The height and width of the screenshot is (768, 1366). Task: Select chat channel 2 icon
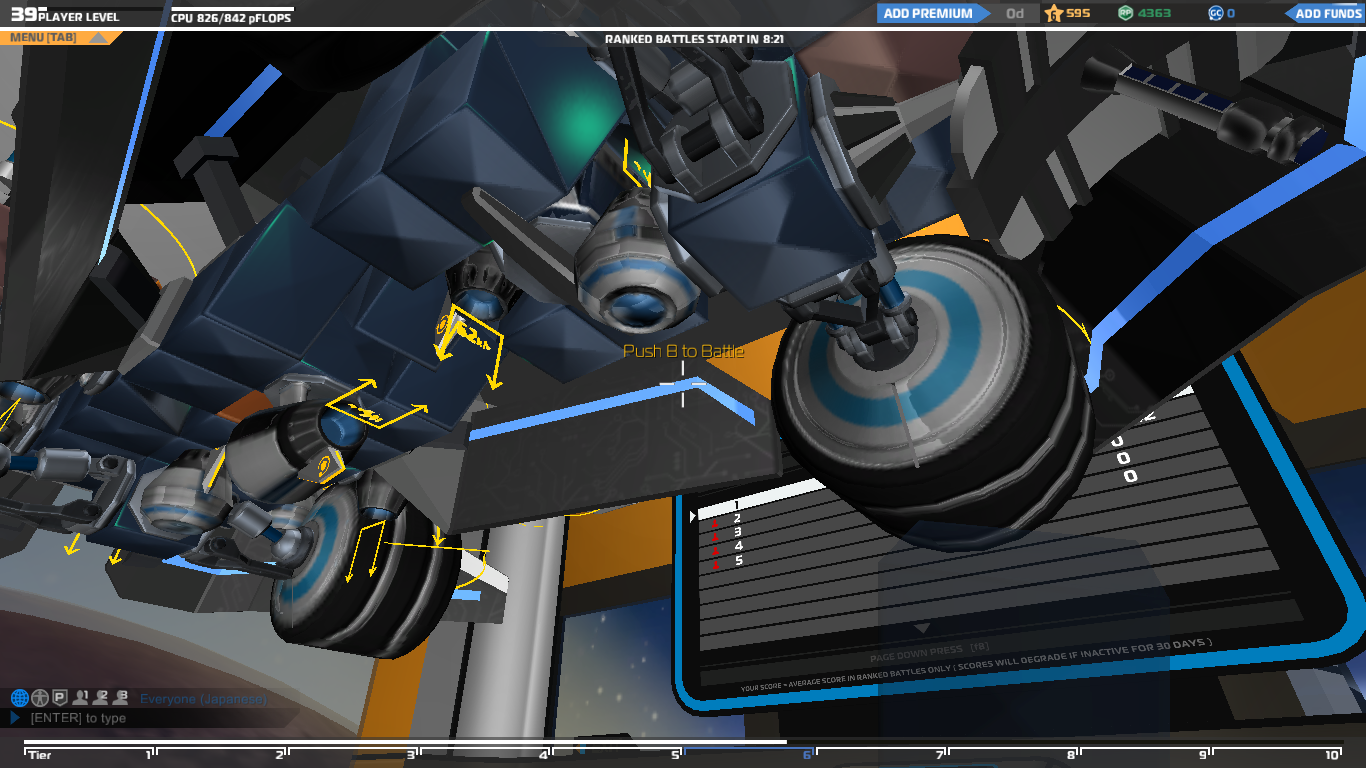click(x=101, y=697)
